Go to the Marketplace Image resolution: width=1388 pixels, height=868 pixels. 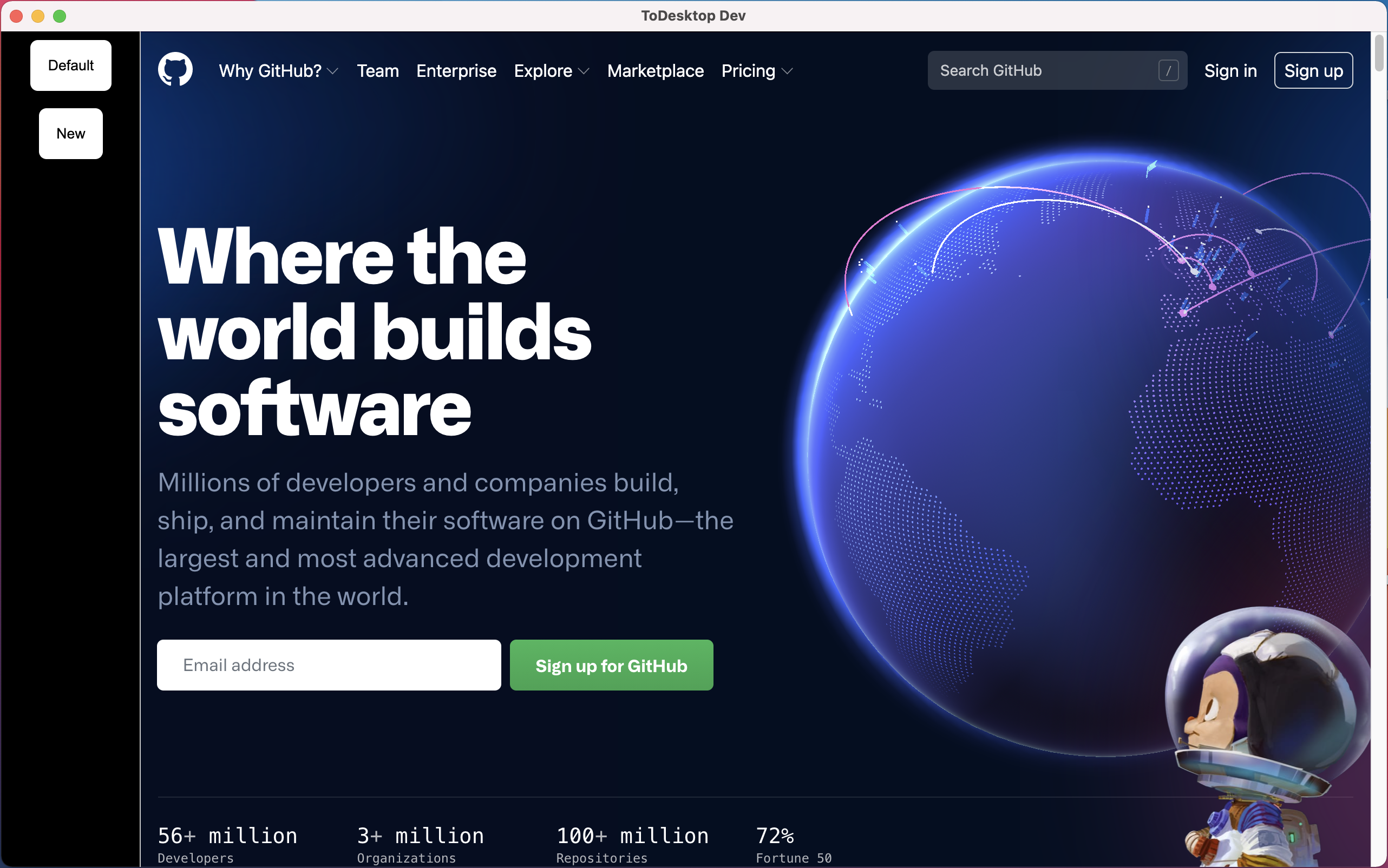(655, 70)
